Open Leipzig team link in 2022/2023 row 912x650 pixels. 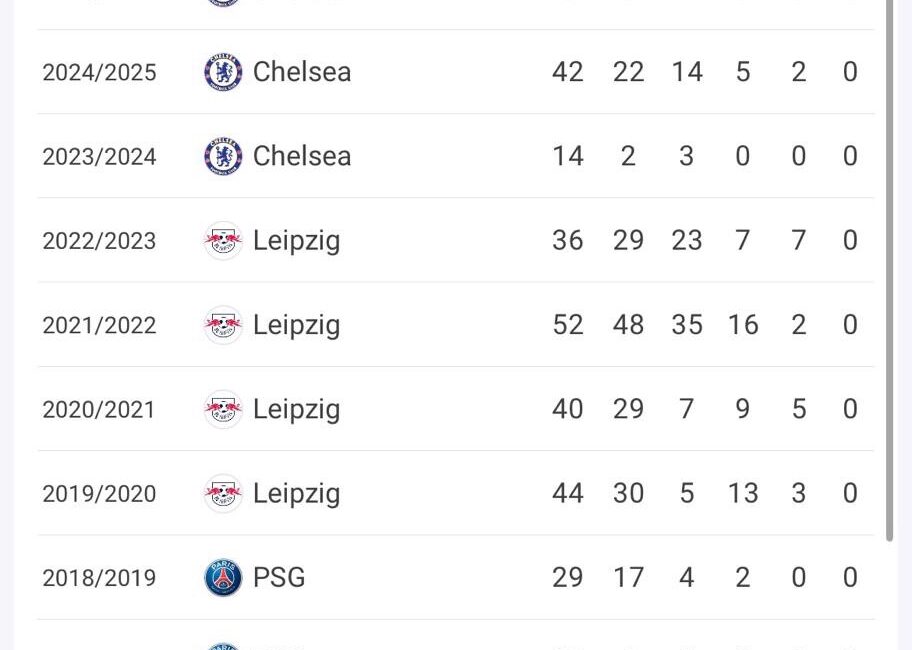297,242
